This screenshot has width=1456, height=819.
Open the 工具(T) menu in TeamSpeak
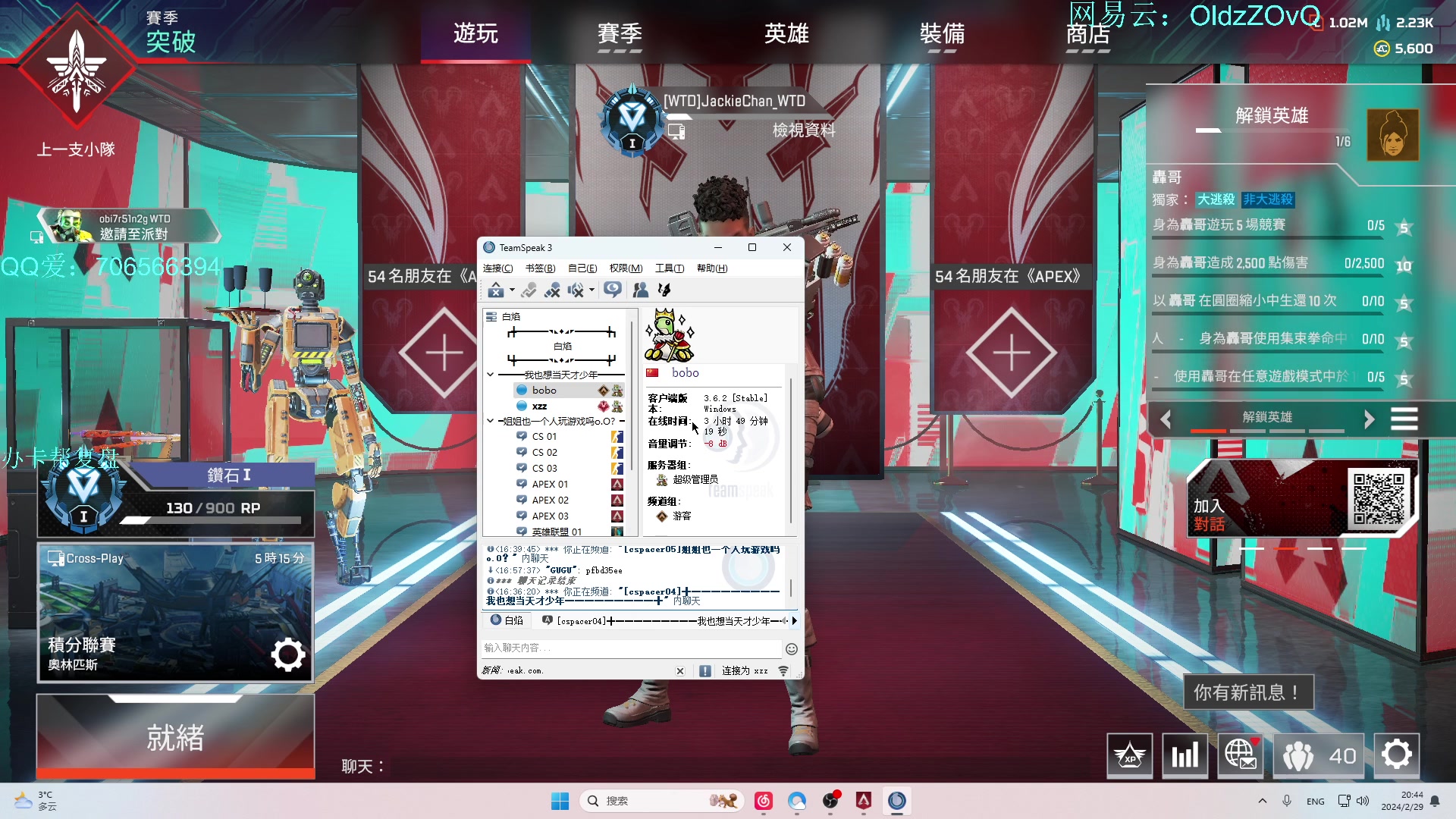coord(670,268)
